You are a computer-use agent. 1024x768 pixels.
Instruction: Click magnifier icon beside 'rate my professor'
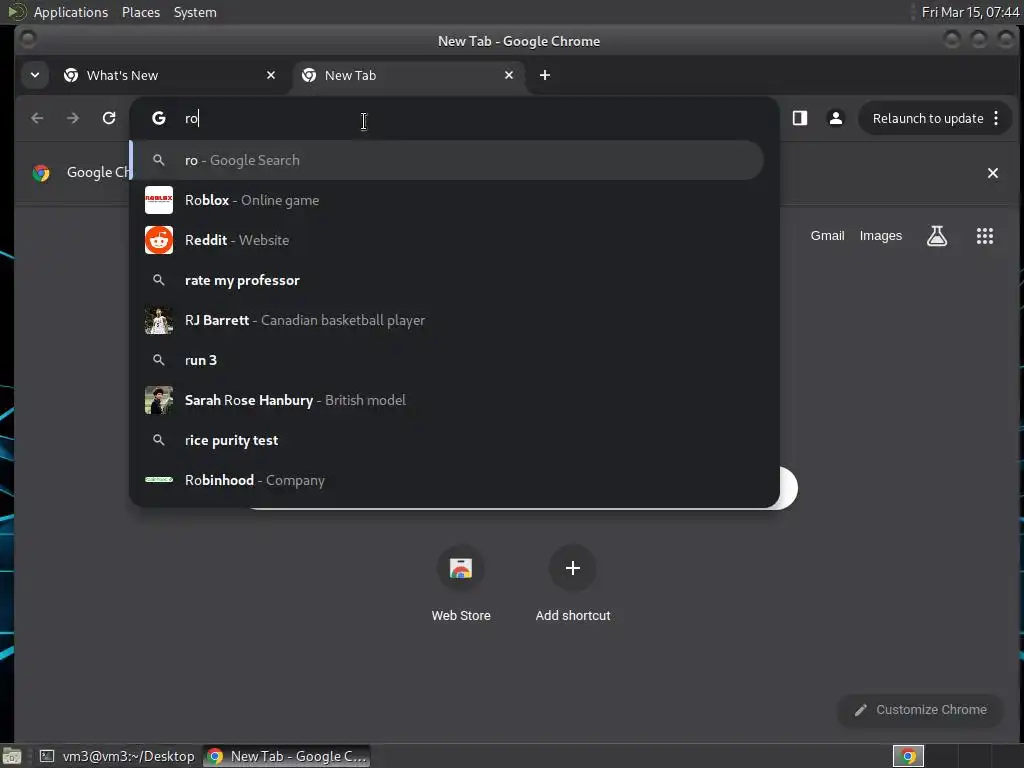tap(159, 280)
